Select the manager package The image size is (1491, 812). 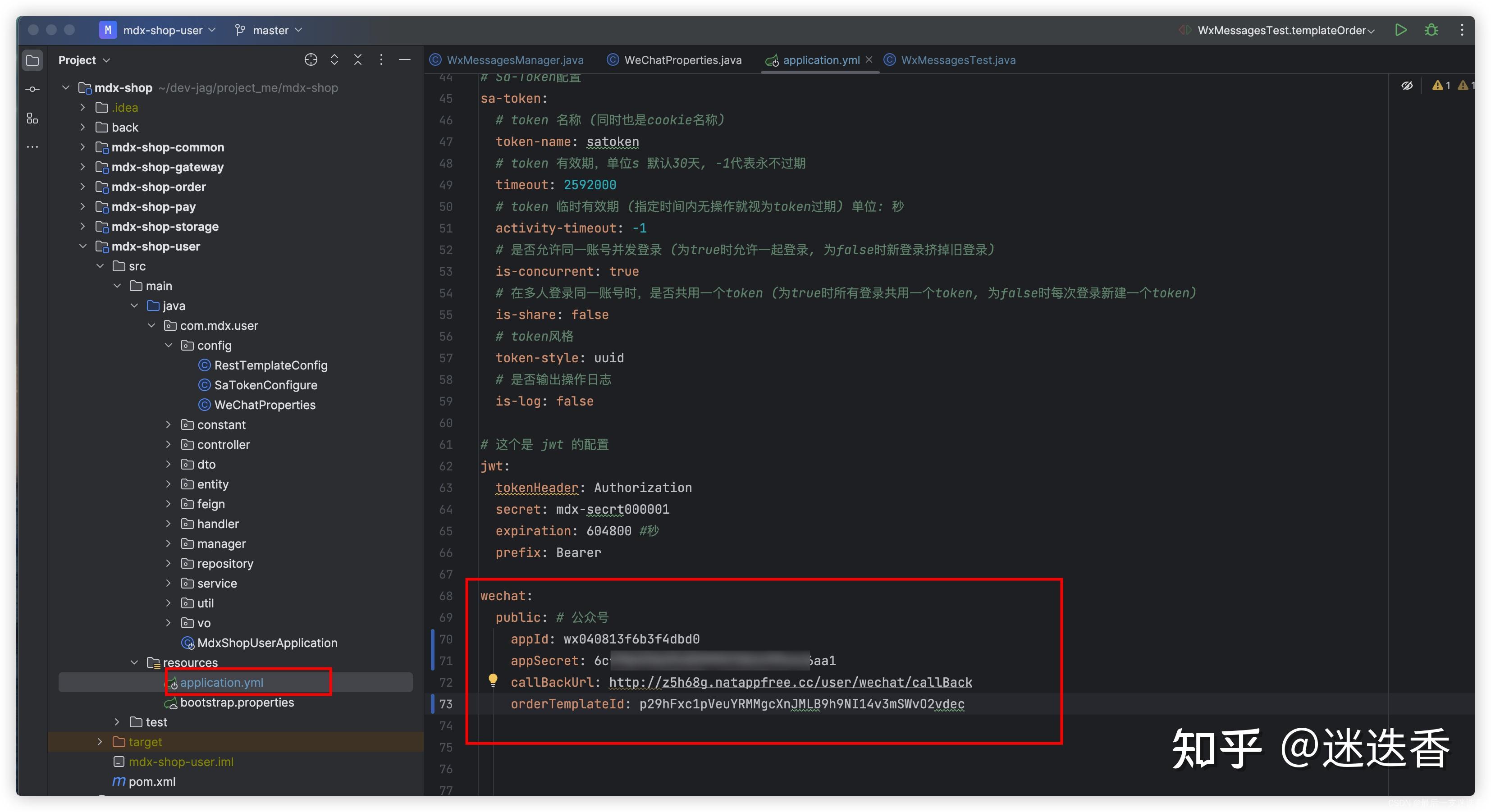tap(221, 543)
